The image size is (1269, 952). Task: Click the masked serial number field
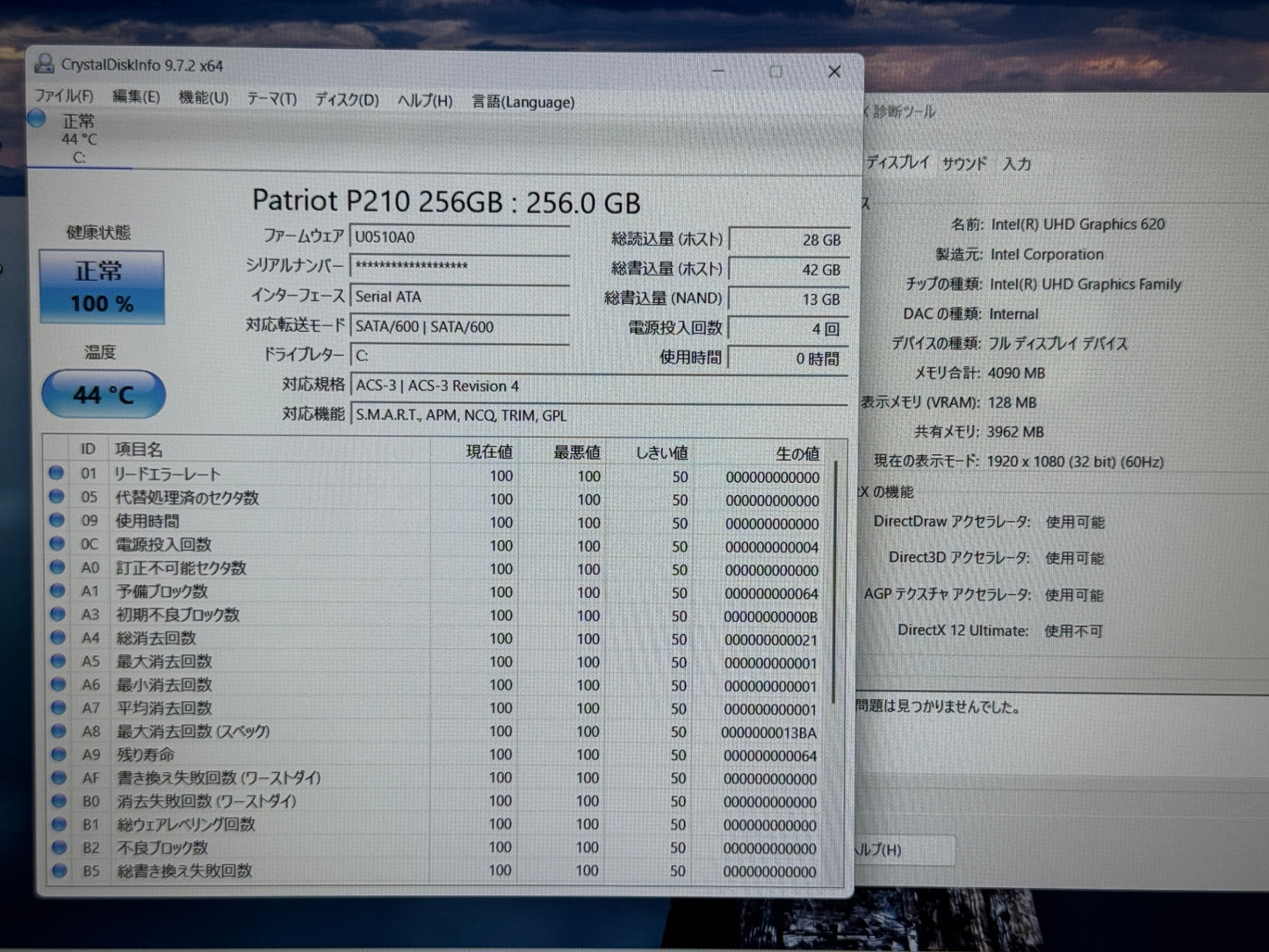pyautogui.click(x=459, y=266)
